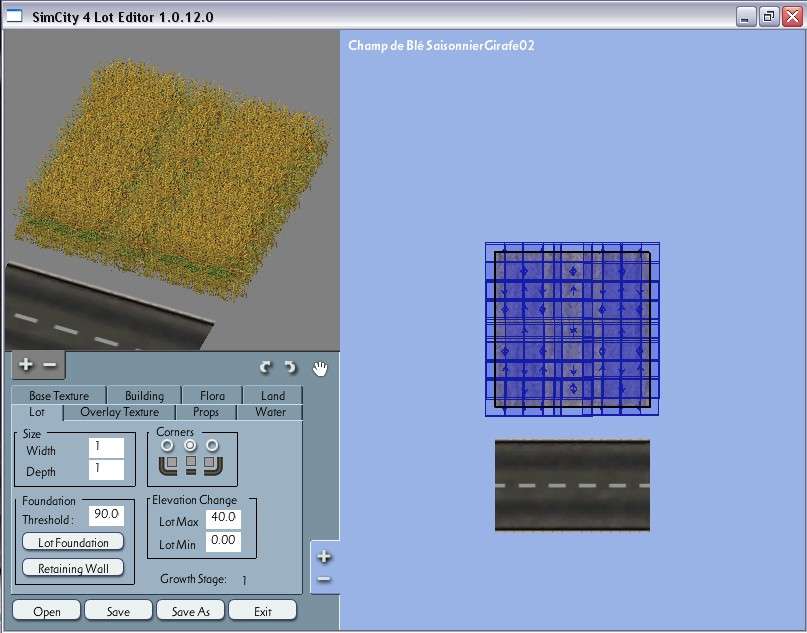Click the lot name Champ de Blé SaisonnierGirafe02
807x633 pixels.
(x=441, y=45)
